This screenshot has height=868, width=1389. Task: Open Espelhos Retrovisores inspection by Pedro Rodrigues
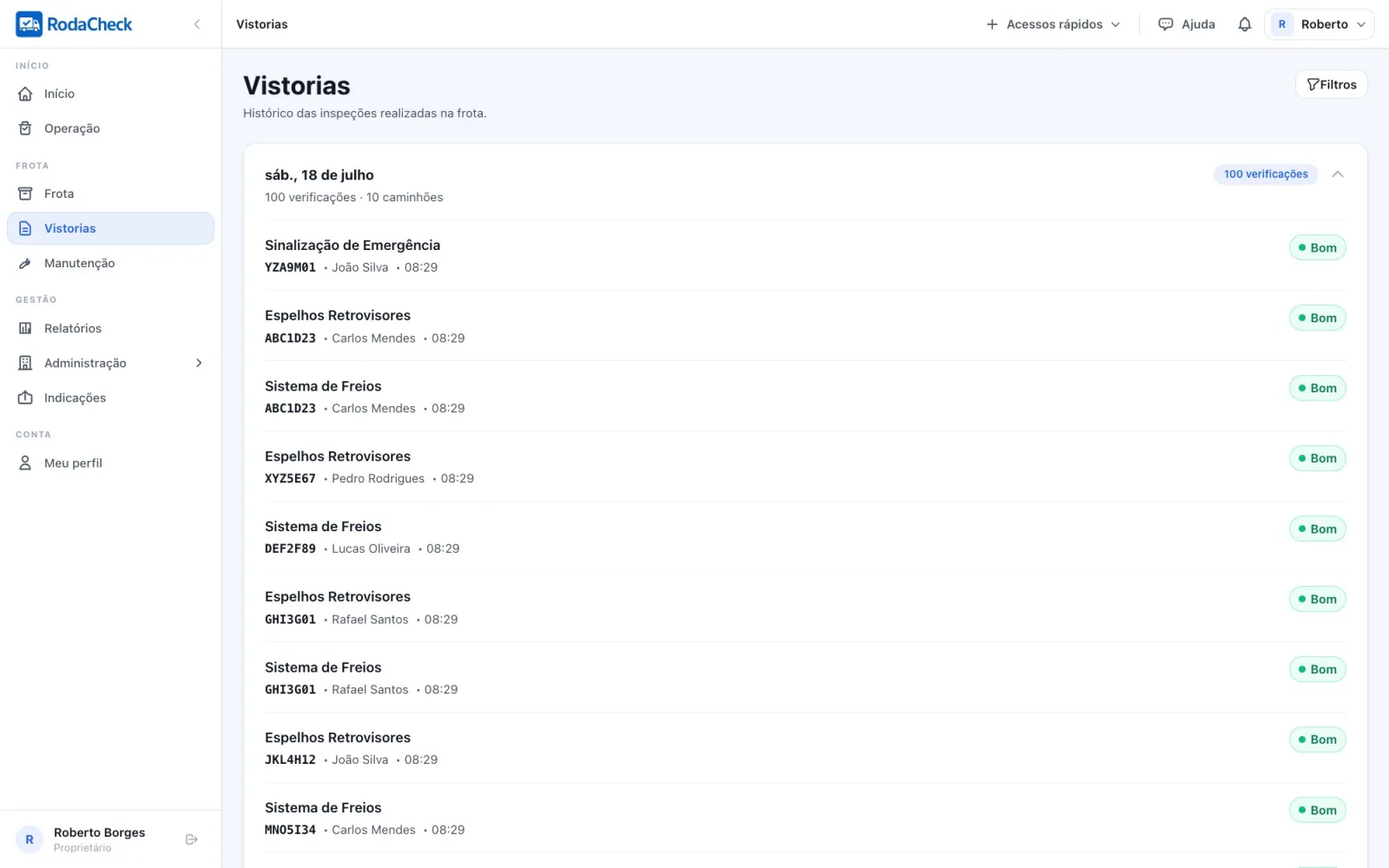click(806, 466)
